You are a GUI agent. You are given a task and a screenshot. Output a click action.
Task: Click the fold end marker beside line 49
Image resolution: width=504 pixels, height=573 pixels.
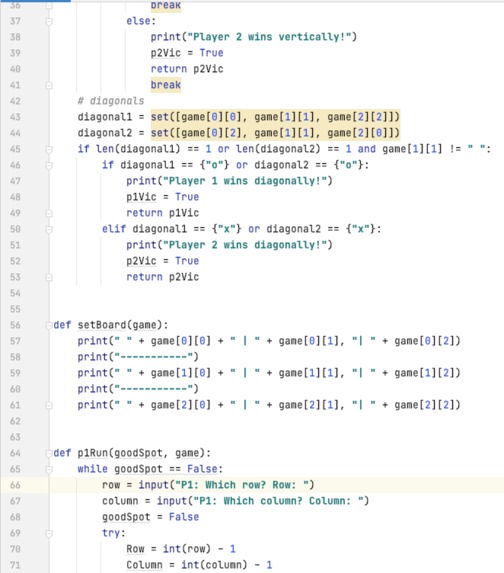49,213
